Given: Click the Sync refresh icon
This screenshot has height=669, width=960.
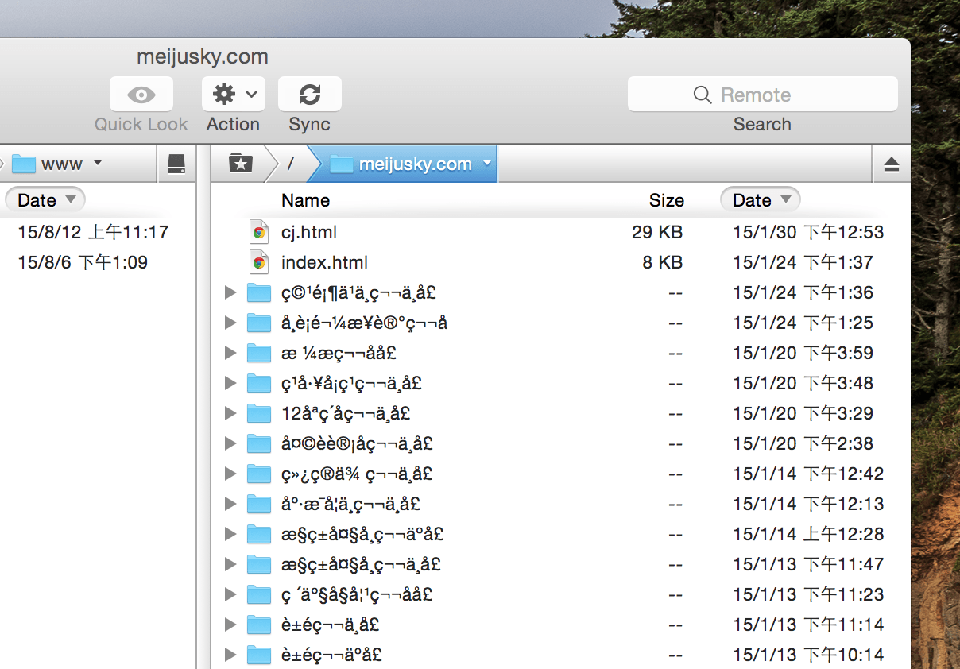Looking at the screenshot, I should [x=309, y=93].
